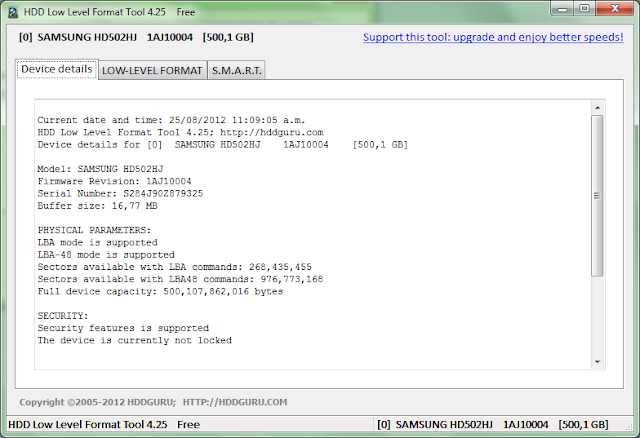Click the window resize grip in status bar
640x438 pixels.
pyautogui.click(x=629, y=426)
